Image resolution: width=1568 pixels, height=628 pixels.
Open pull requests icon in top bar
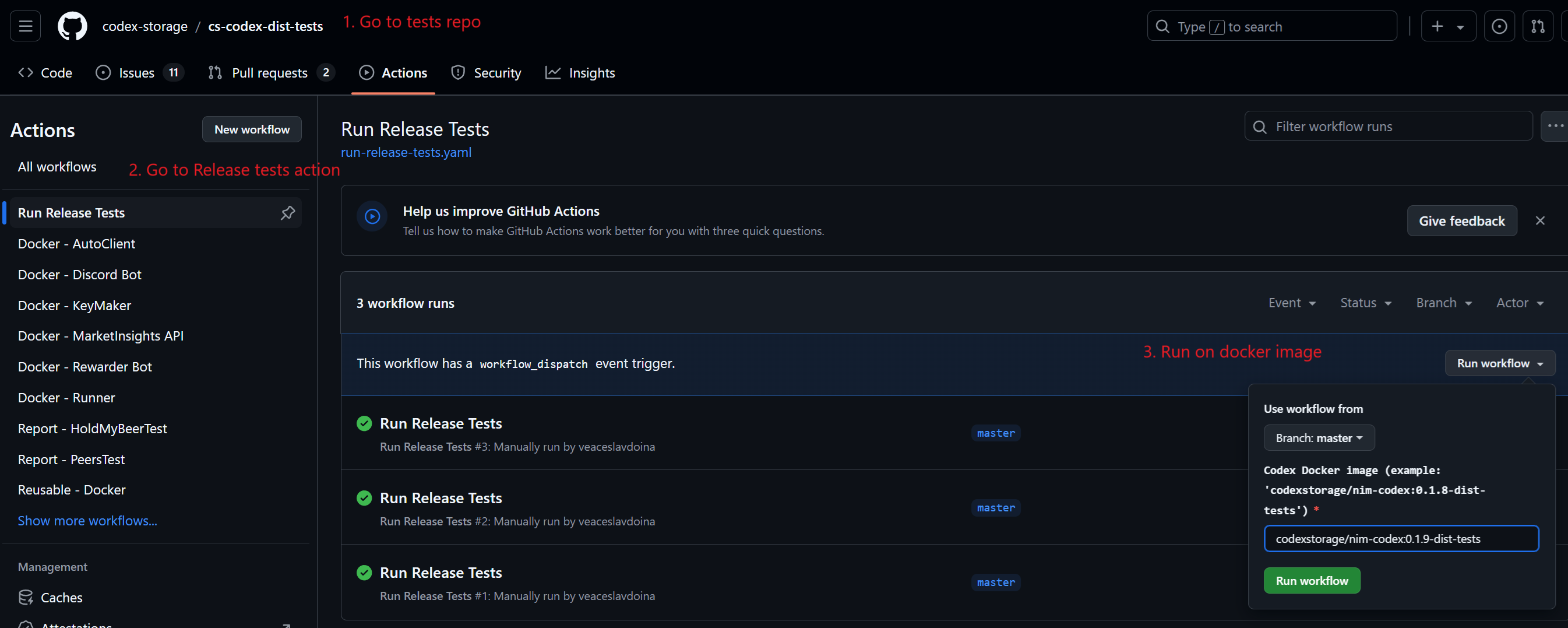coord(1538,26)
